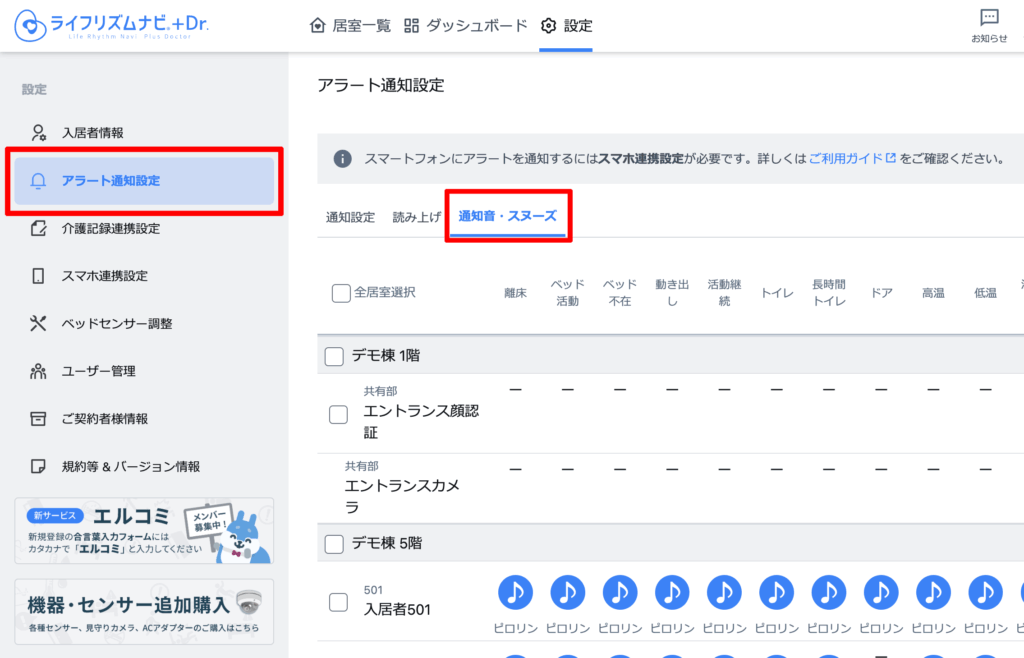
Task: Click the エルコミ new service banner
Action: (144, 531)
